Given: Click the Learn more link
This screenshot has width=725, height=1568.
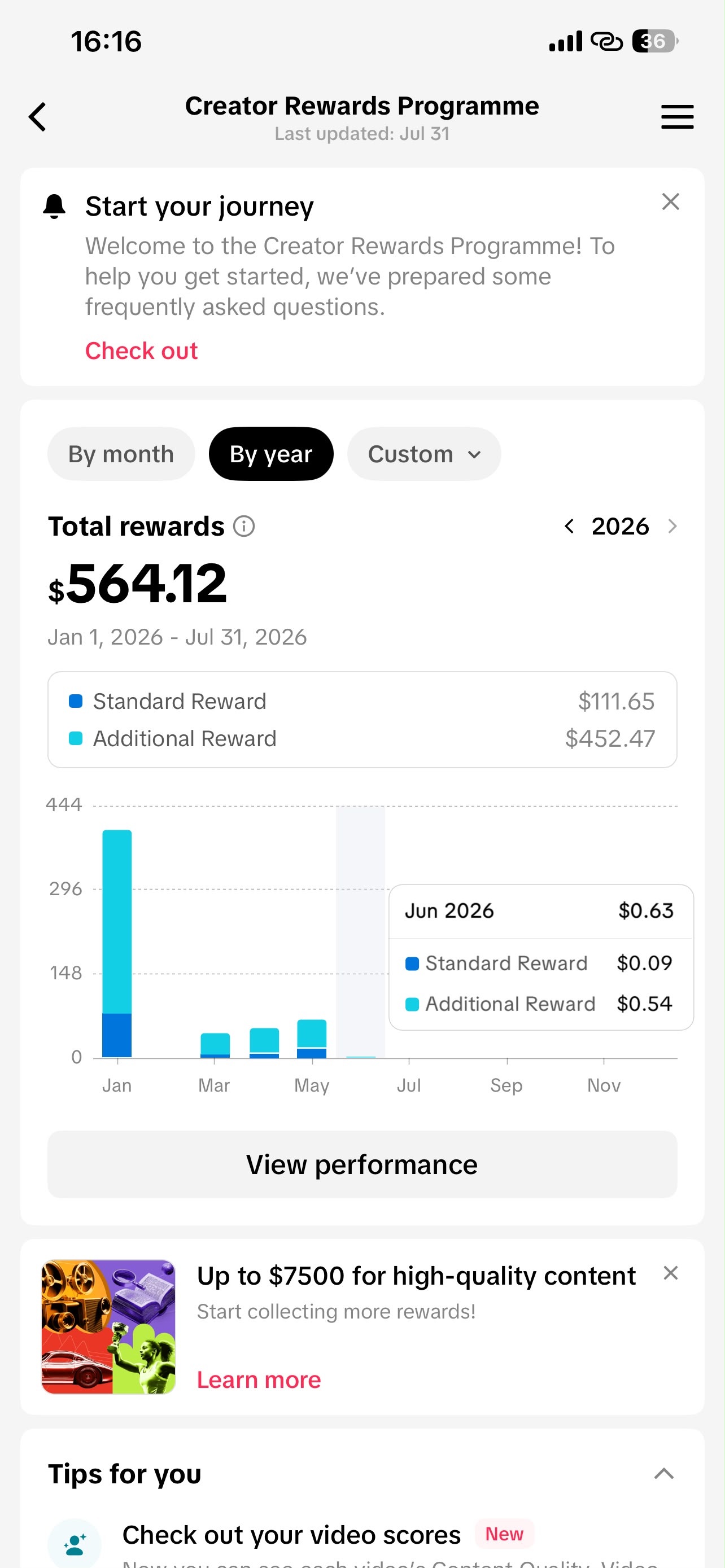Looking at the screenshot, I should point(259,1379).
